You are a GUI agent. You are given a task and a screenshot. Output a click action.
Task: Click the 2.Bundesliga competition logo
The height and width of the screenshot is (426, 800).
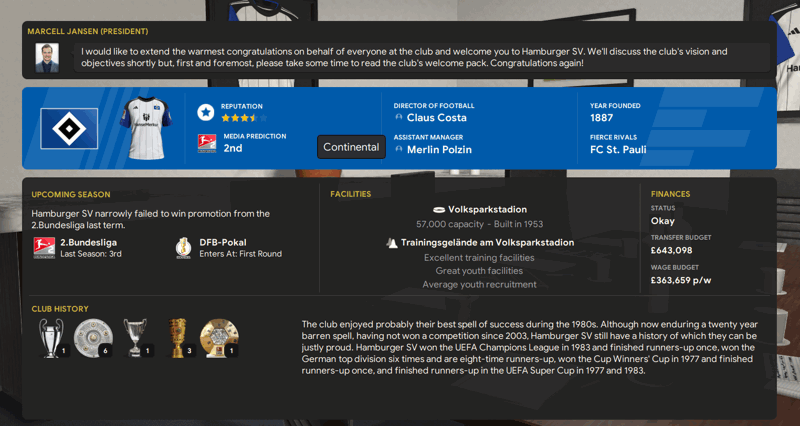tap(44, 248)
